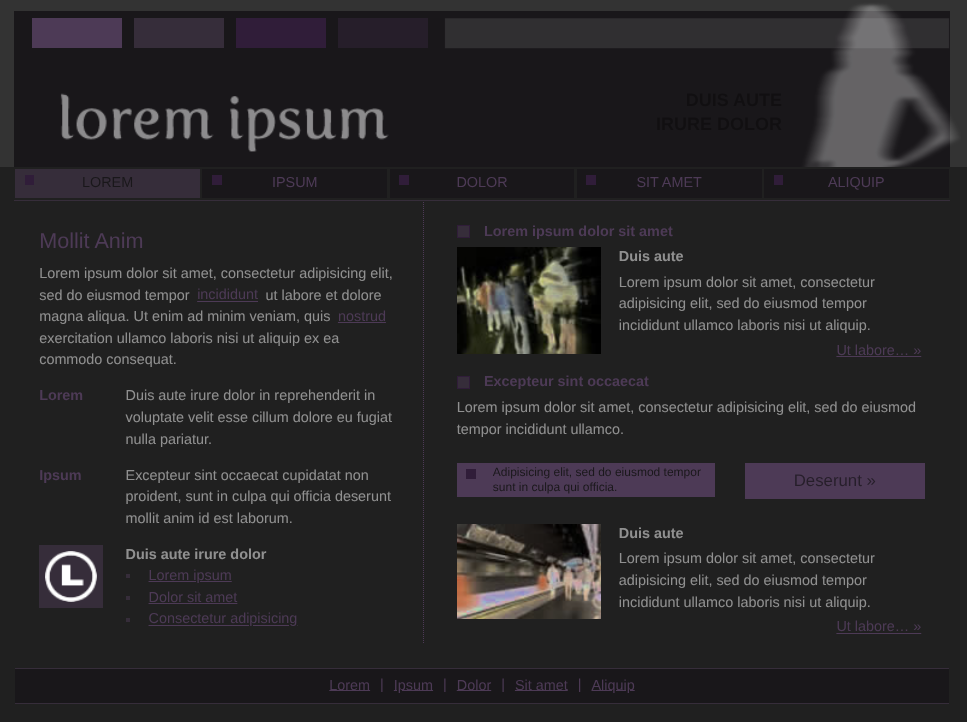Follow the 'nostrud' inline link
The height and width of the screenshot is (722, 967).
point(361,317)
